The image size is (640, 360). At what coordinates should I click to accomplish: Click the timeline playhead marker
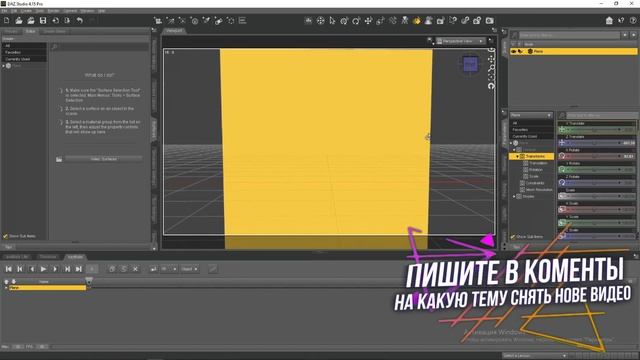coord(89,281)
